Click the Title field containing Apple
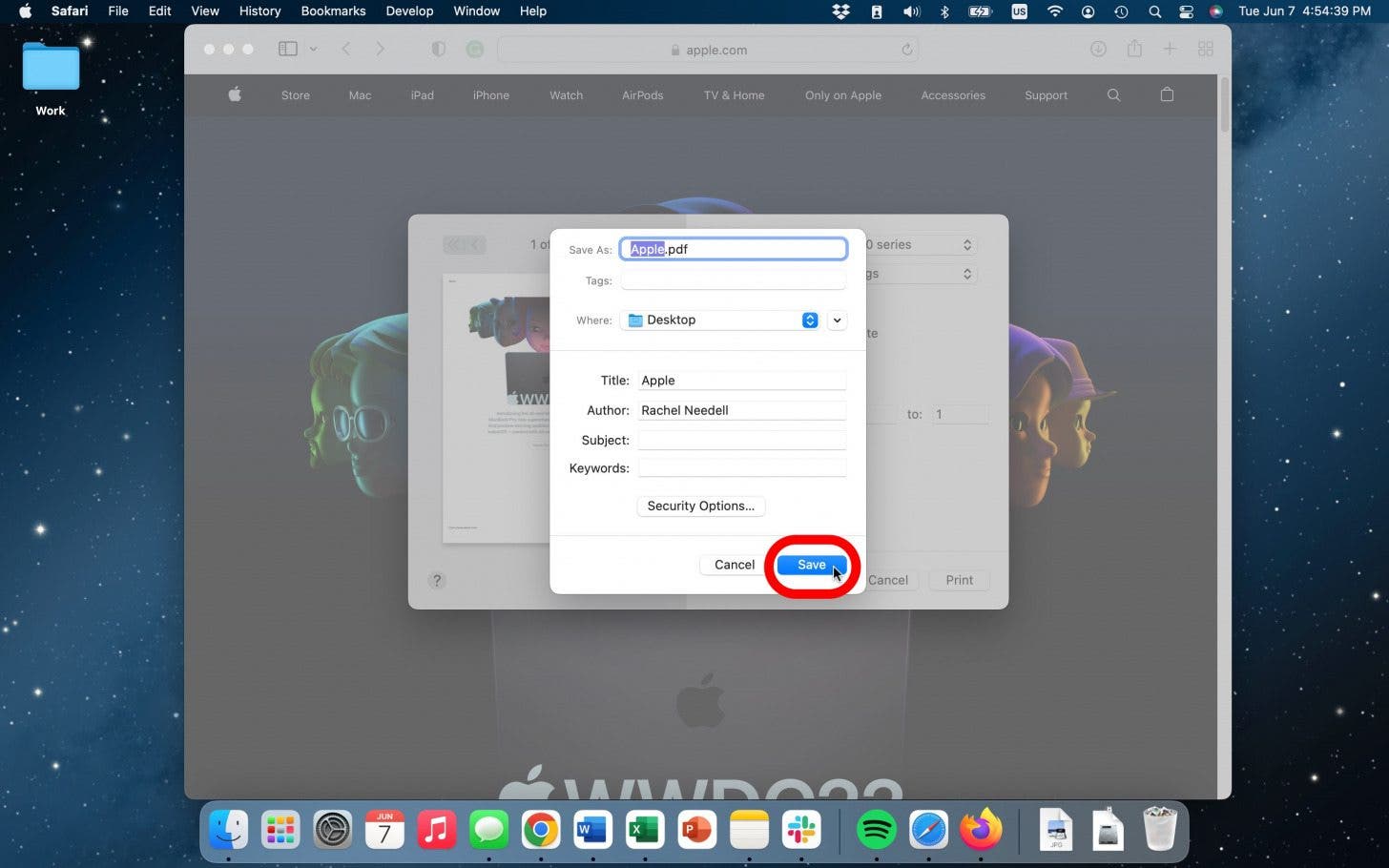The height and width of the screenshot is (868, 1389). pyautogui.click(x=741, y=381)
